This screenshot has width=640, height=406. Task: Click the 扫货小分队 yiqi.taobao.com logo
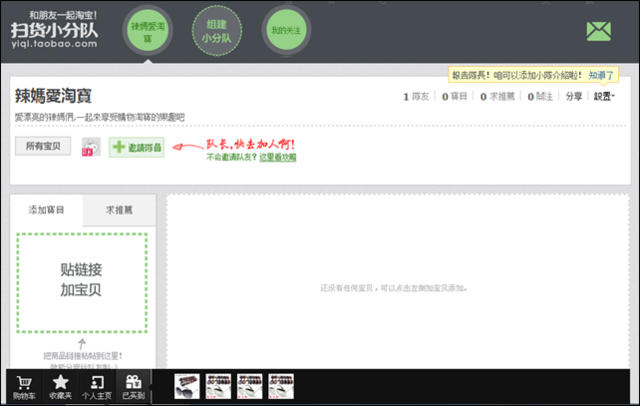click(x=54, y=30)
